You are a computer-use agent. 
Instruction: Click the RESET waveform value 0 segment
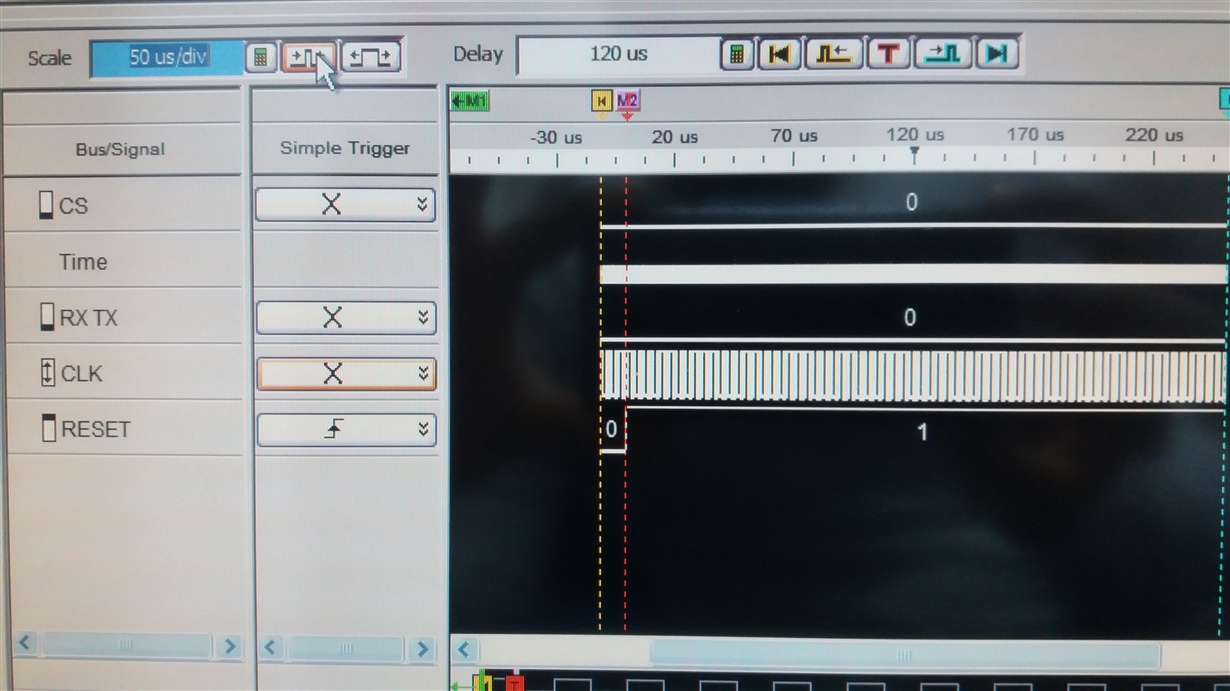tap(612, 429)
